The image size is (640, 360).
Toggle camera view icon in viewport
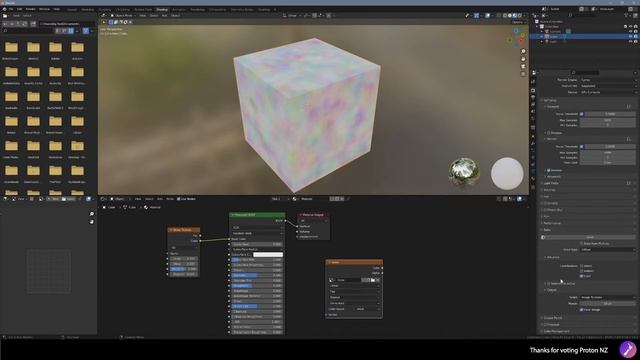(523, 67)
